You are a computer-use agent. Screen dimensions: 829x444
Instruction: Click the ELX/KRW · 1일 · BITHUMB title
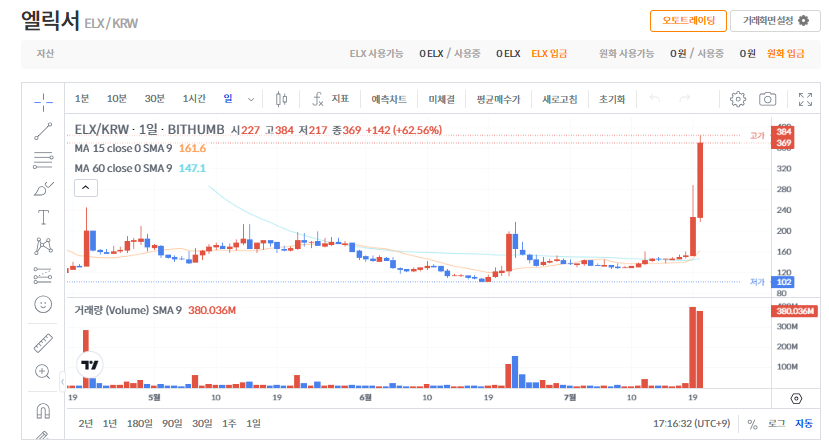(150, 130)
